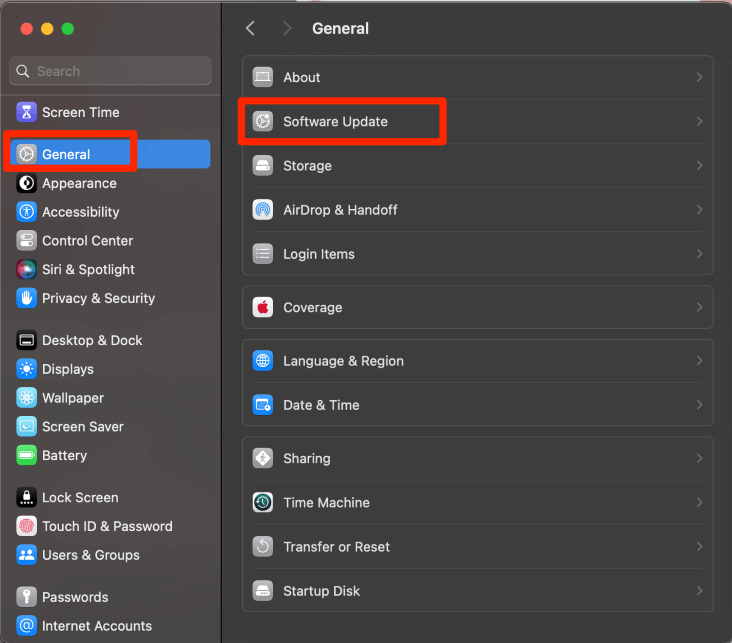Click the Touch ID fingerprint icon
The image size is (732, 643).
click(x=26, y=526)
